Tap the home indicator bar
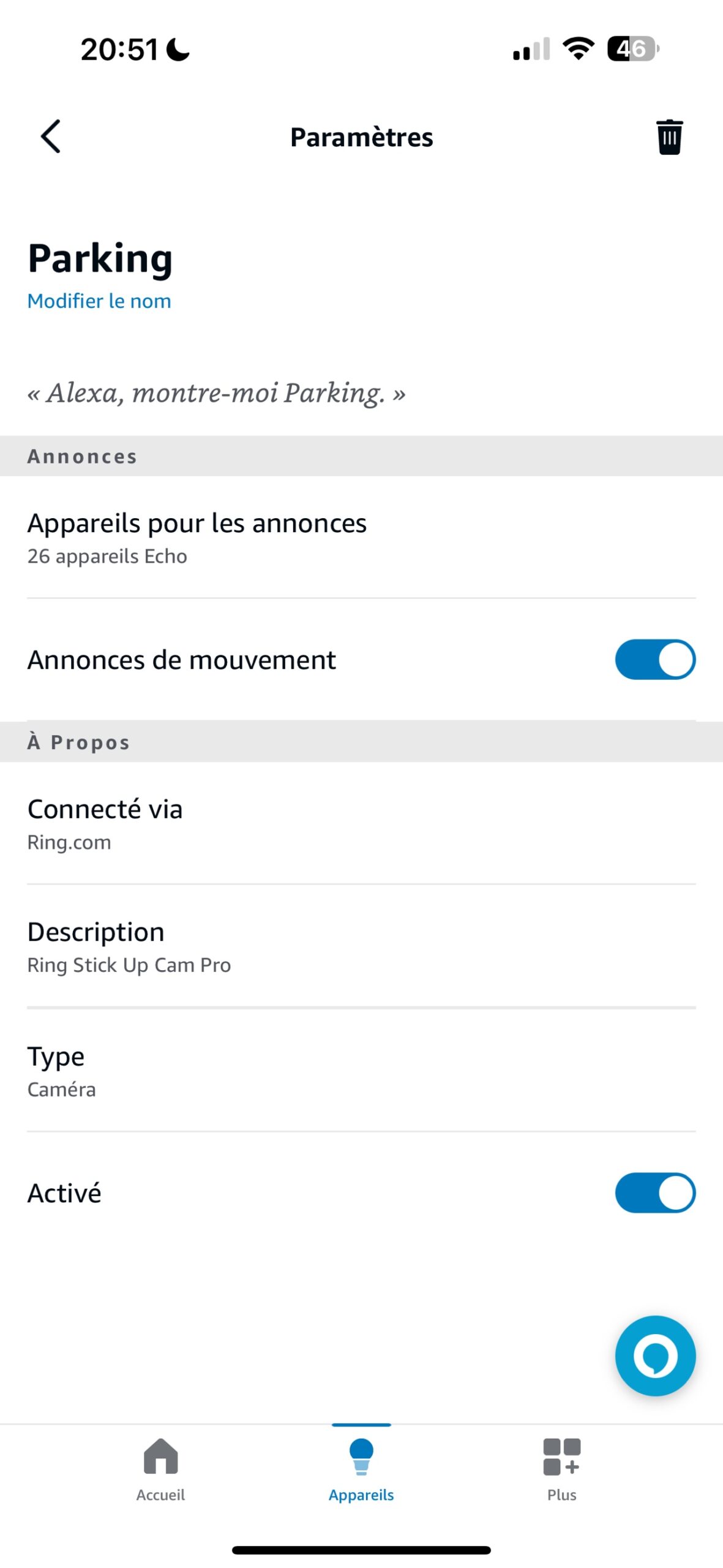This screenshot has height=1568, width=723. (x=361, y=1550)
